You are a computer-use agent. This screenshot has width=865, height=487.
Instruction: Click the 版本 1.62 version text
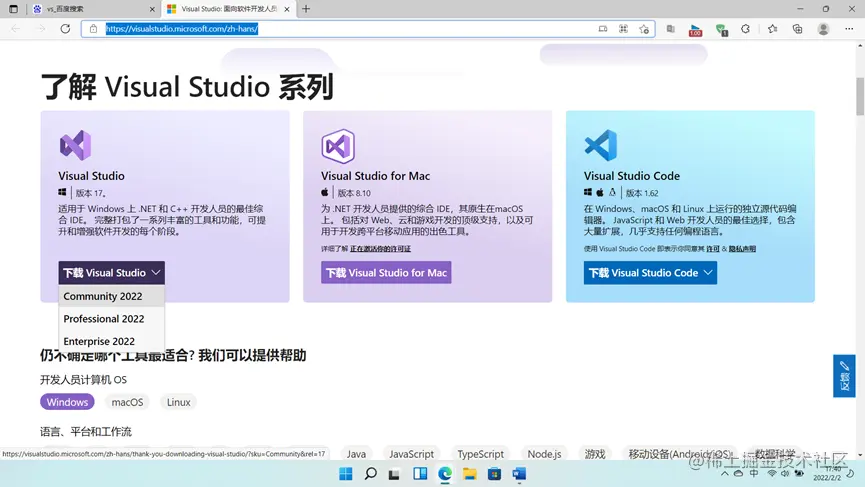pos(642,193)
